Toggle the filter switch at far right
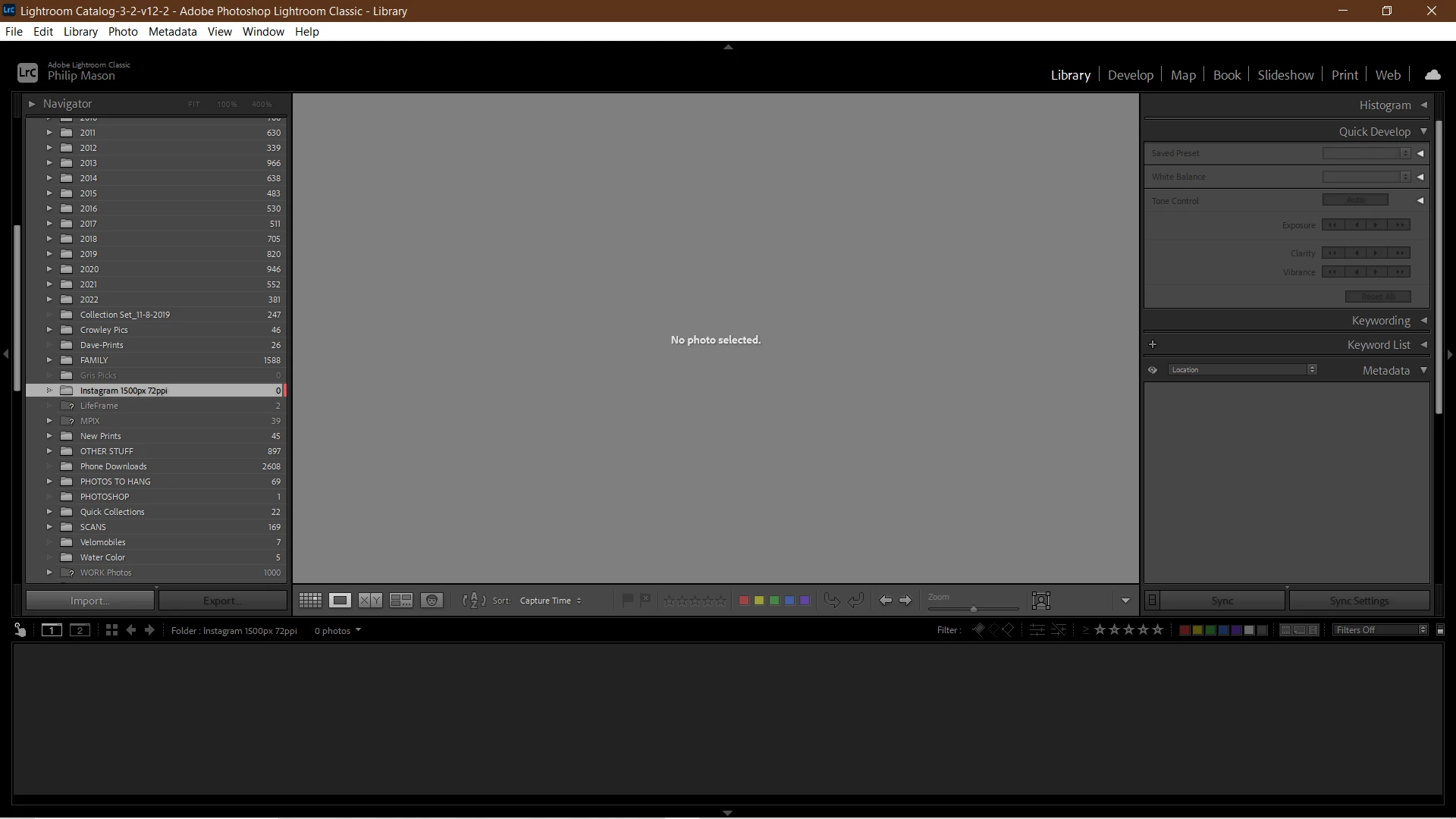 tap(1441, 630)
